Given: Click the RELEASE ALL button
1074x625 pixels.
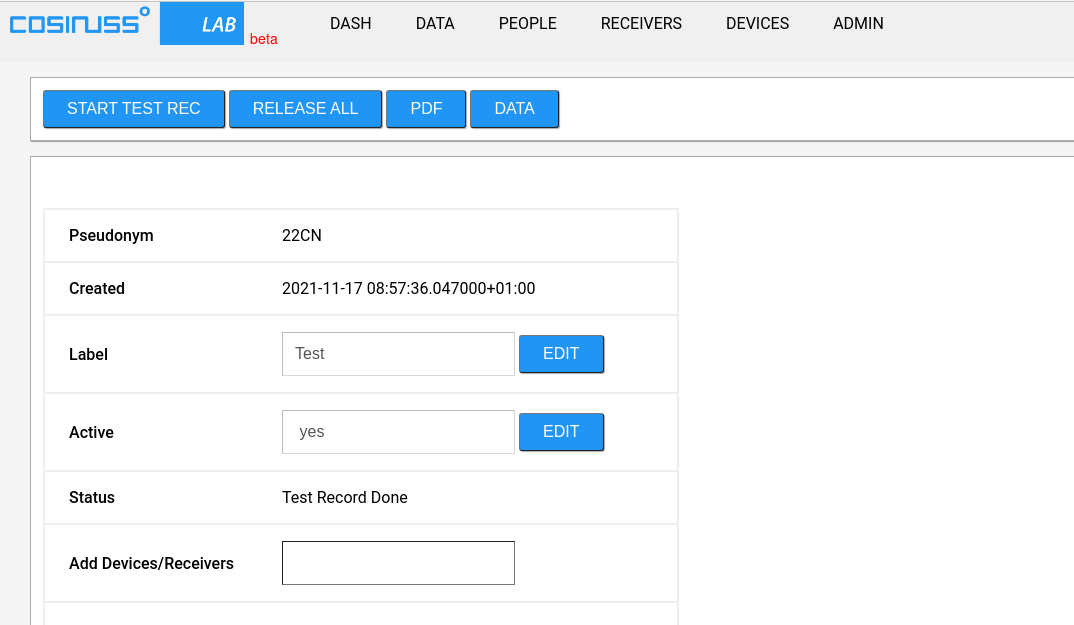Looking at the screenshot, I should [305, 109].
